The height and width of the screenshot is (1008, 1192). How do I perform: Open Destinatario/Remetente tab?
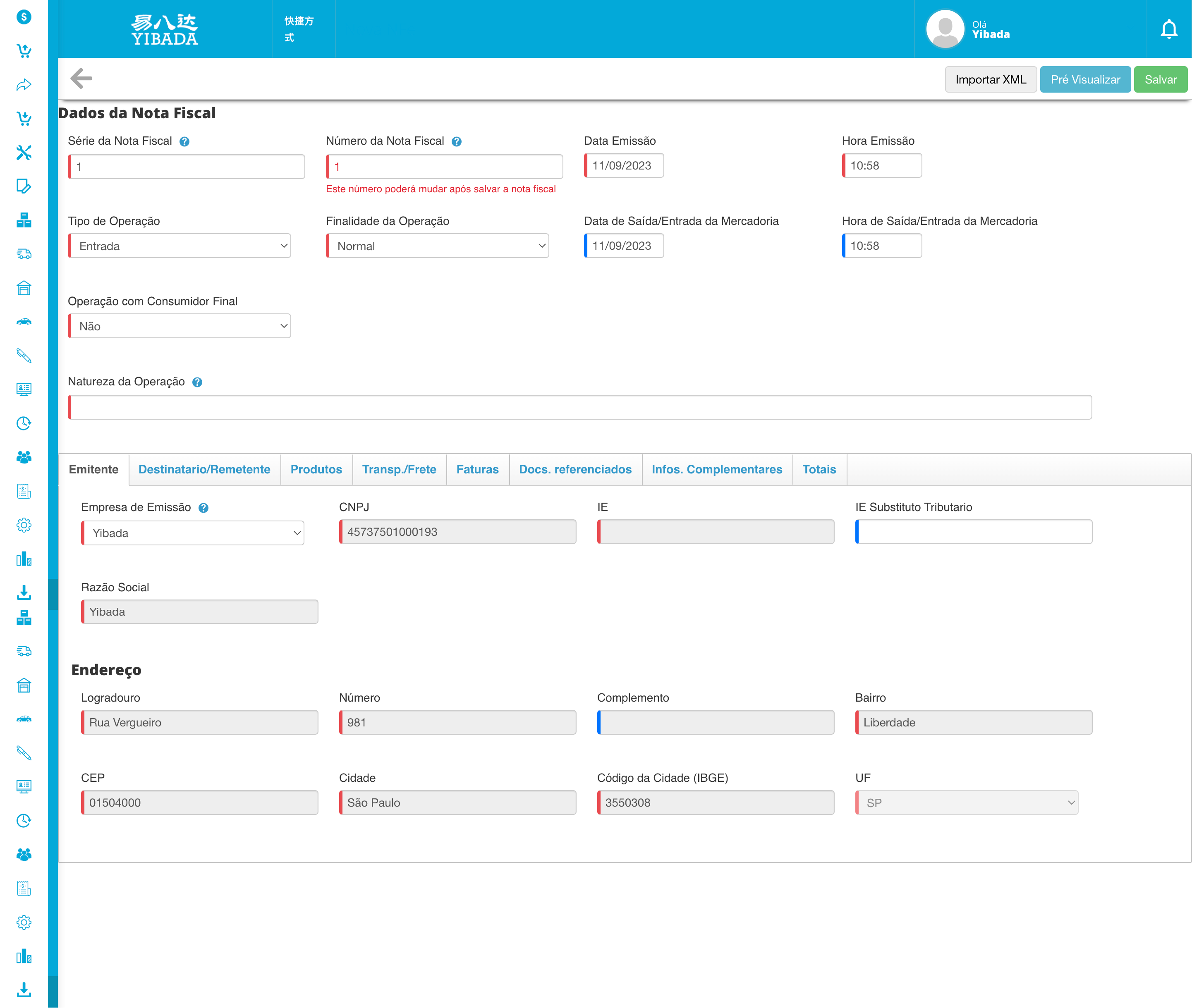point(204,469)
